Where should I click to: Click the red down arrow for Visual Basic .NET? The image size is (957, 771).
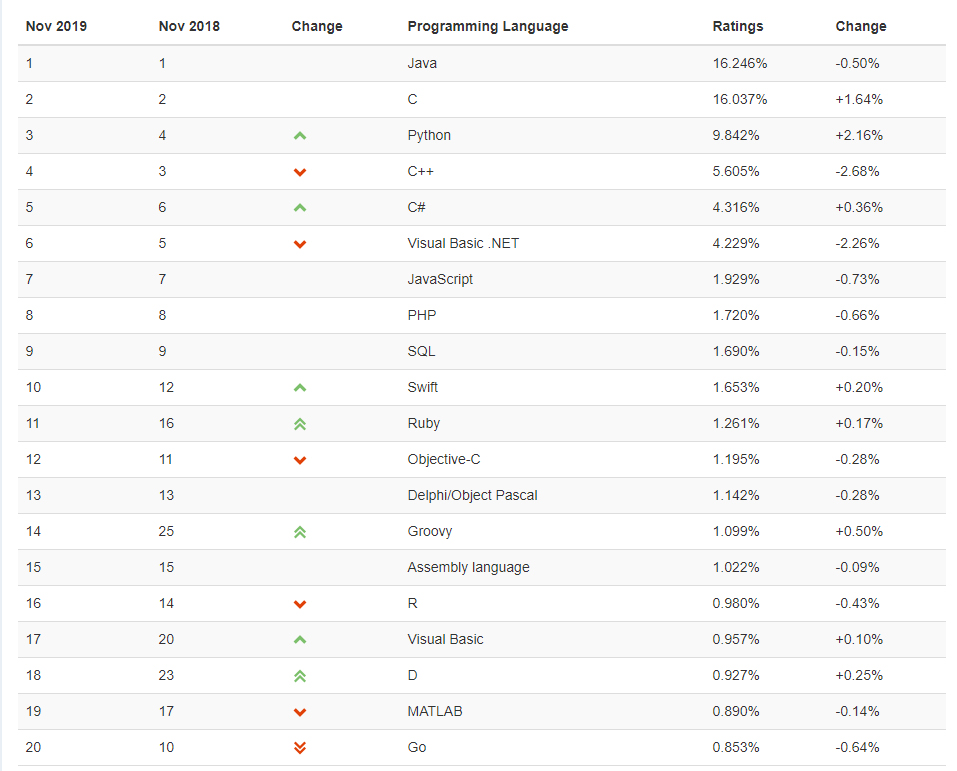(300, 244)
